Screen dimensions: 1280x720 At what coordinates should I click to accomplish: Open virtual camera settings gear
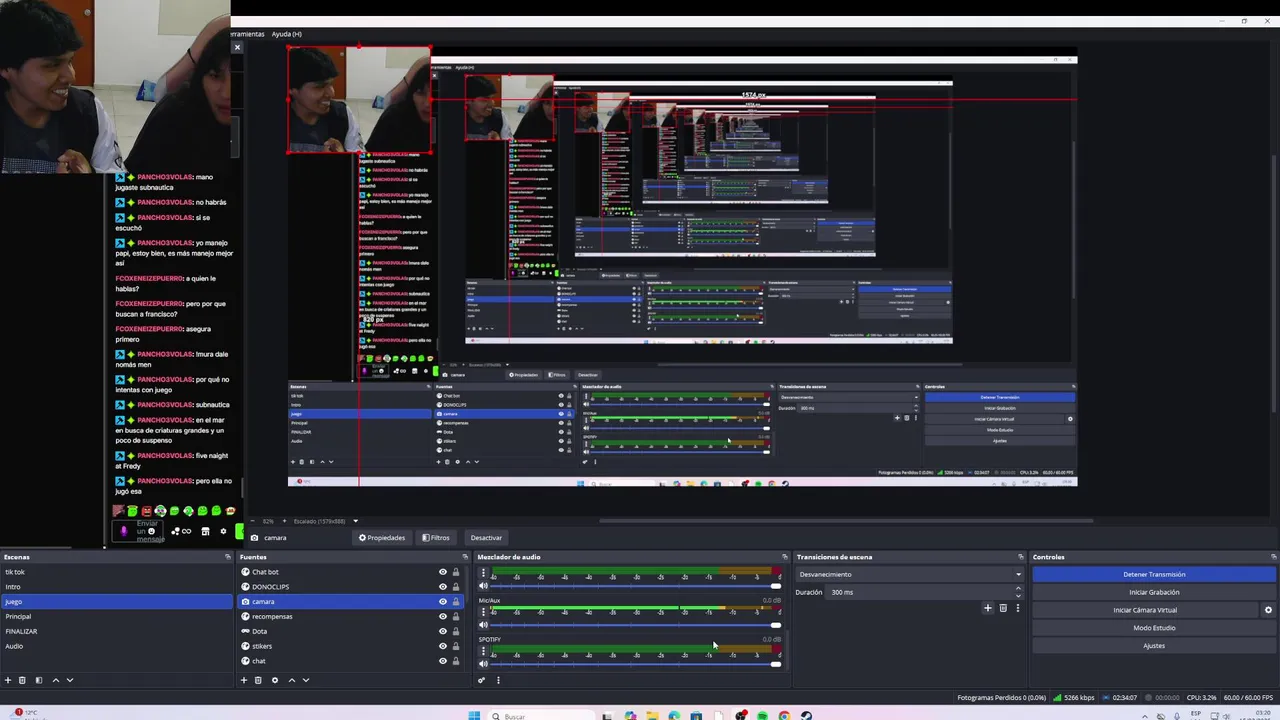1268,610
